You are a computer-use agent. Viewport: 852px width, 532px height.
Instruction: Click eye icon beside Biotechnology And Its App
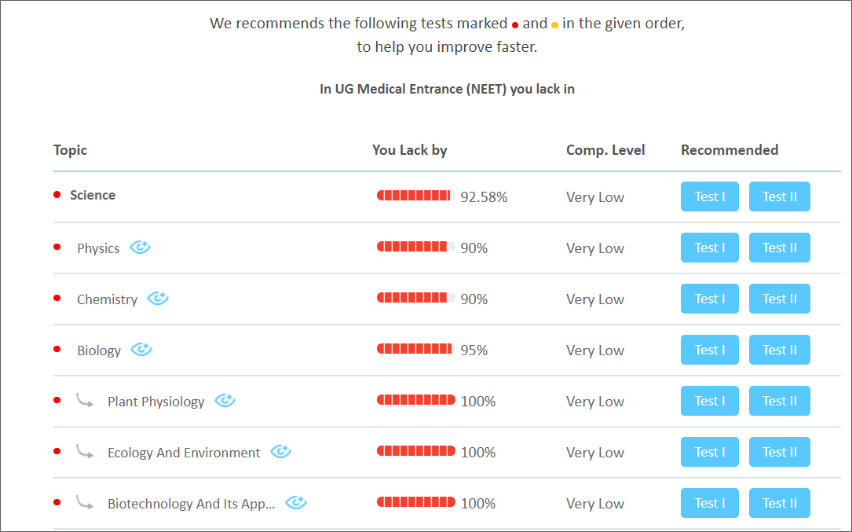pos(295,503)
